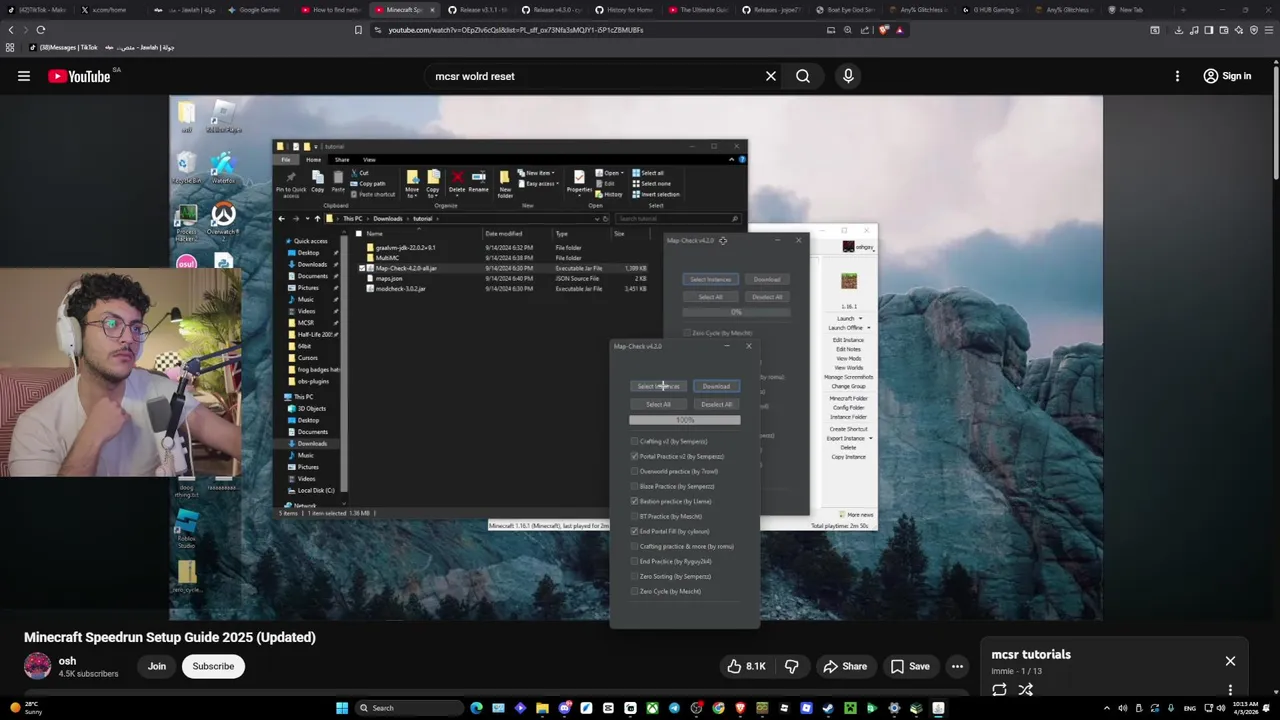
Task: Reload the browser page
Action: [40, 30]
